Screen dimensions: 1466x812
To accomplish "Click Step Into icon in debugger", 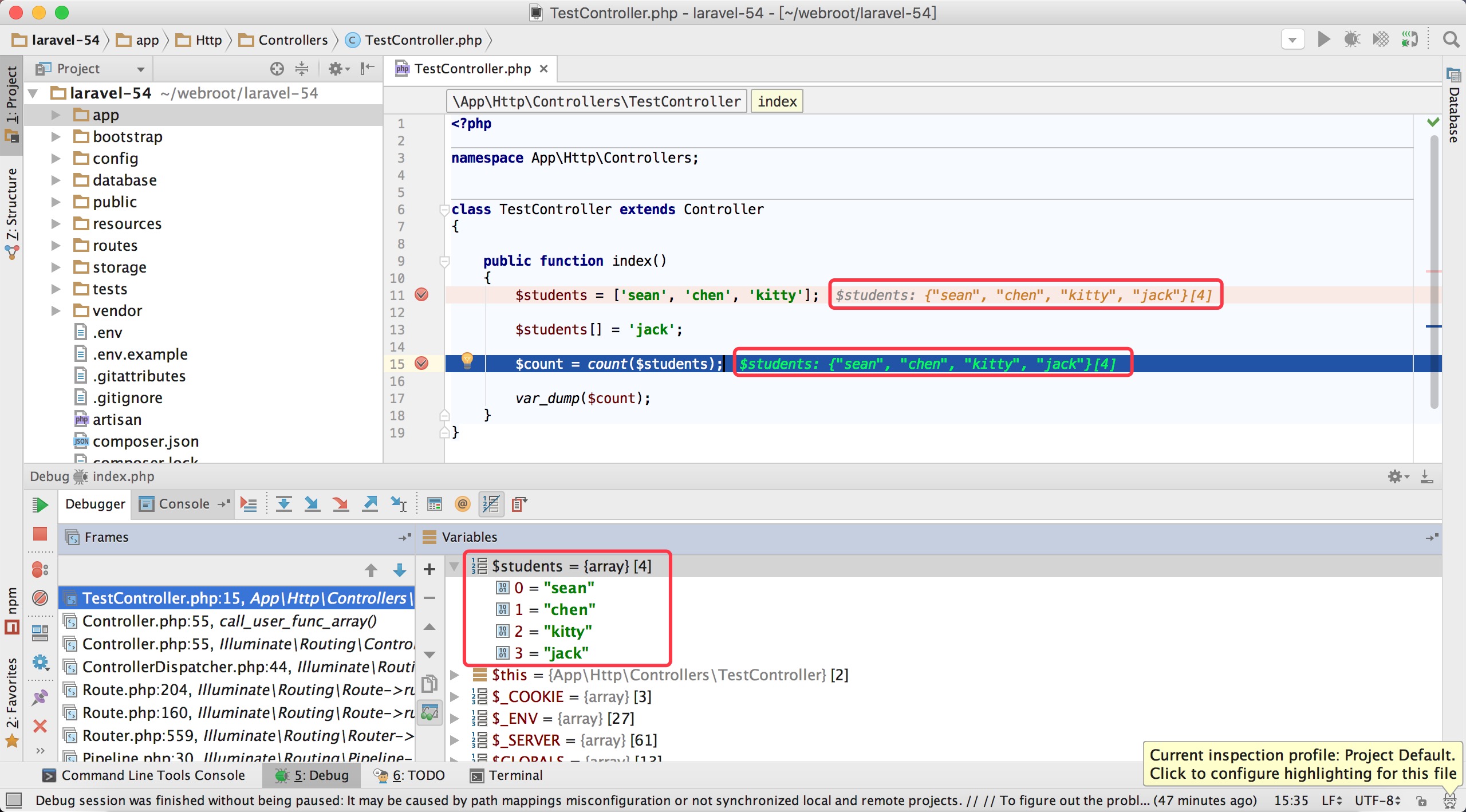I will pyautogui.click(x=312, y=504).
